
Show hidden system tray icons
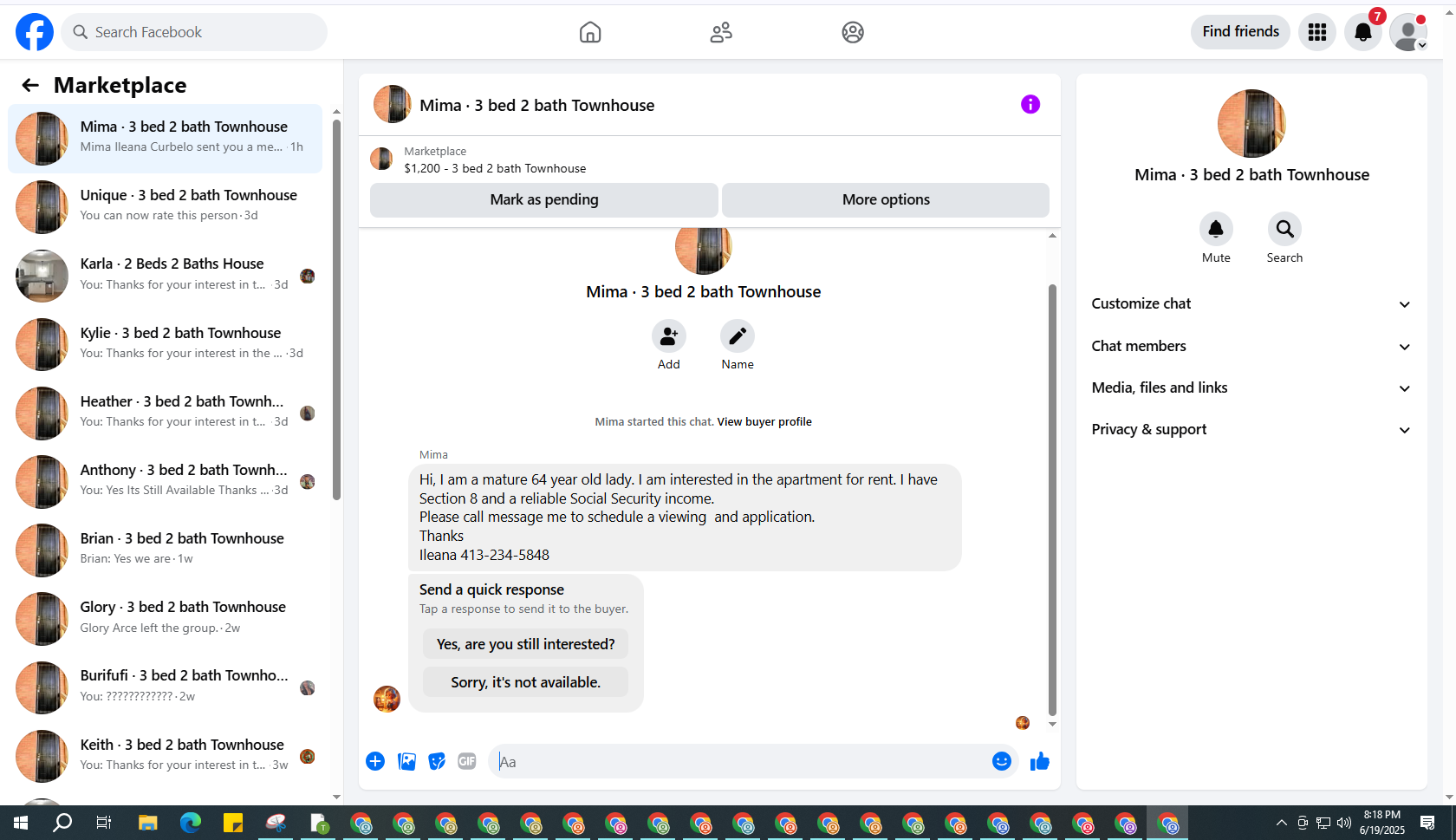coord(1282,823)
